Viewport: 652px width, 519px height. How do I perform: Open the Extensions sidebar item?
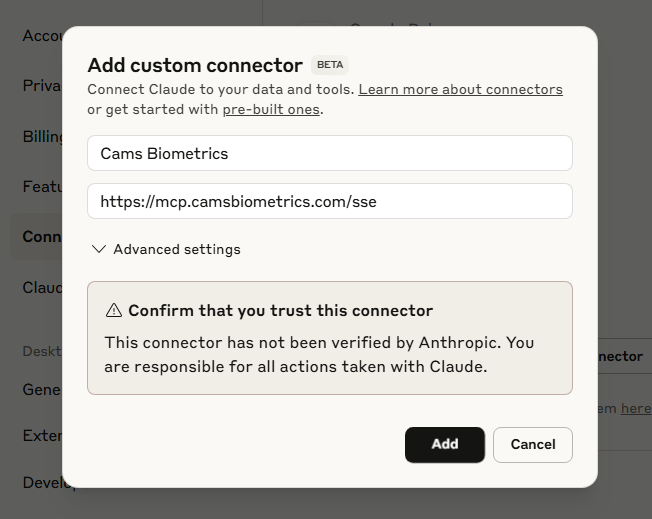coord(42,435)
